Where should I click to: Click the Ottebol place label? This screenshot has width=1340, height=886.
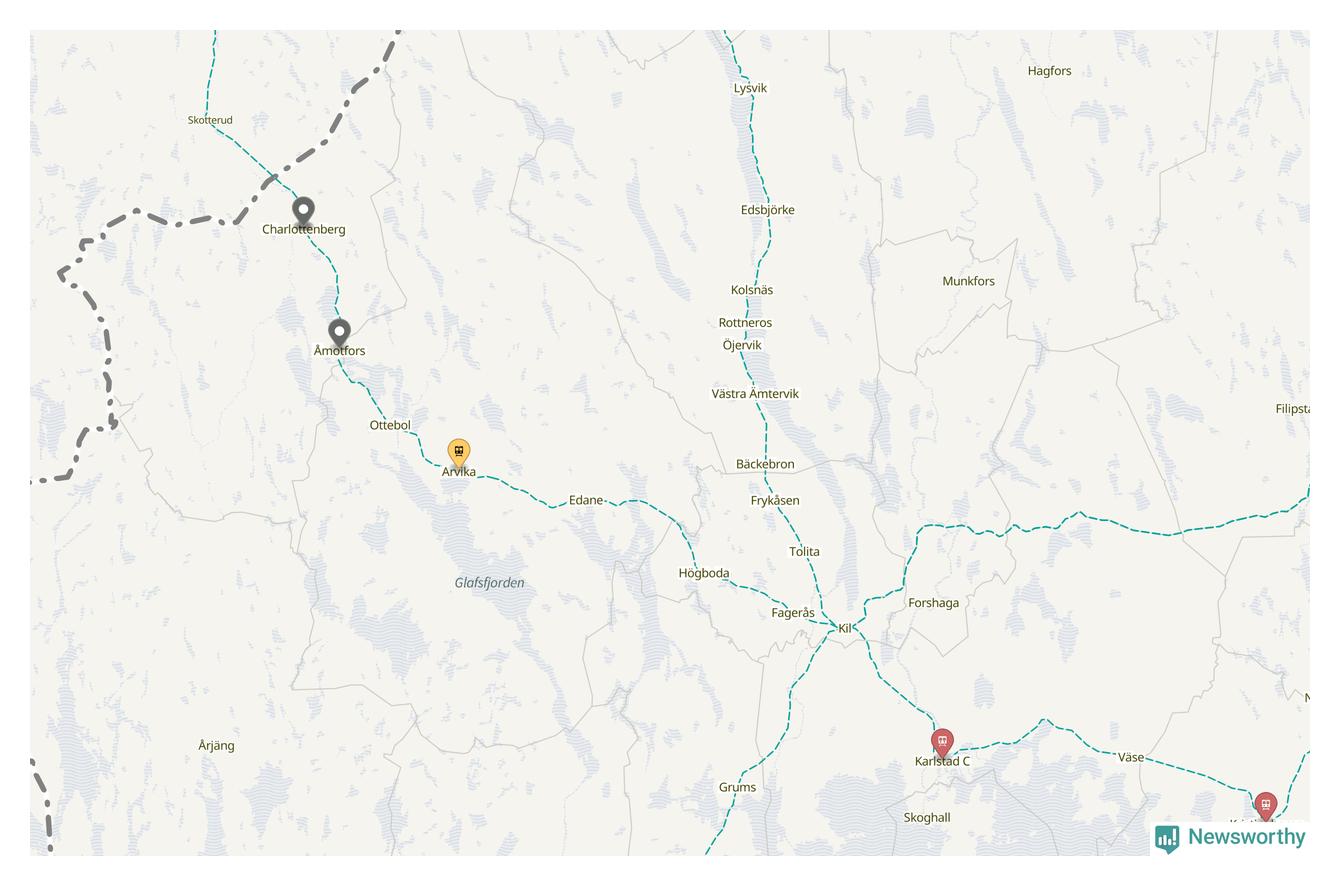[390, 425]
